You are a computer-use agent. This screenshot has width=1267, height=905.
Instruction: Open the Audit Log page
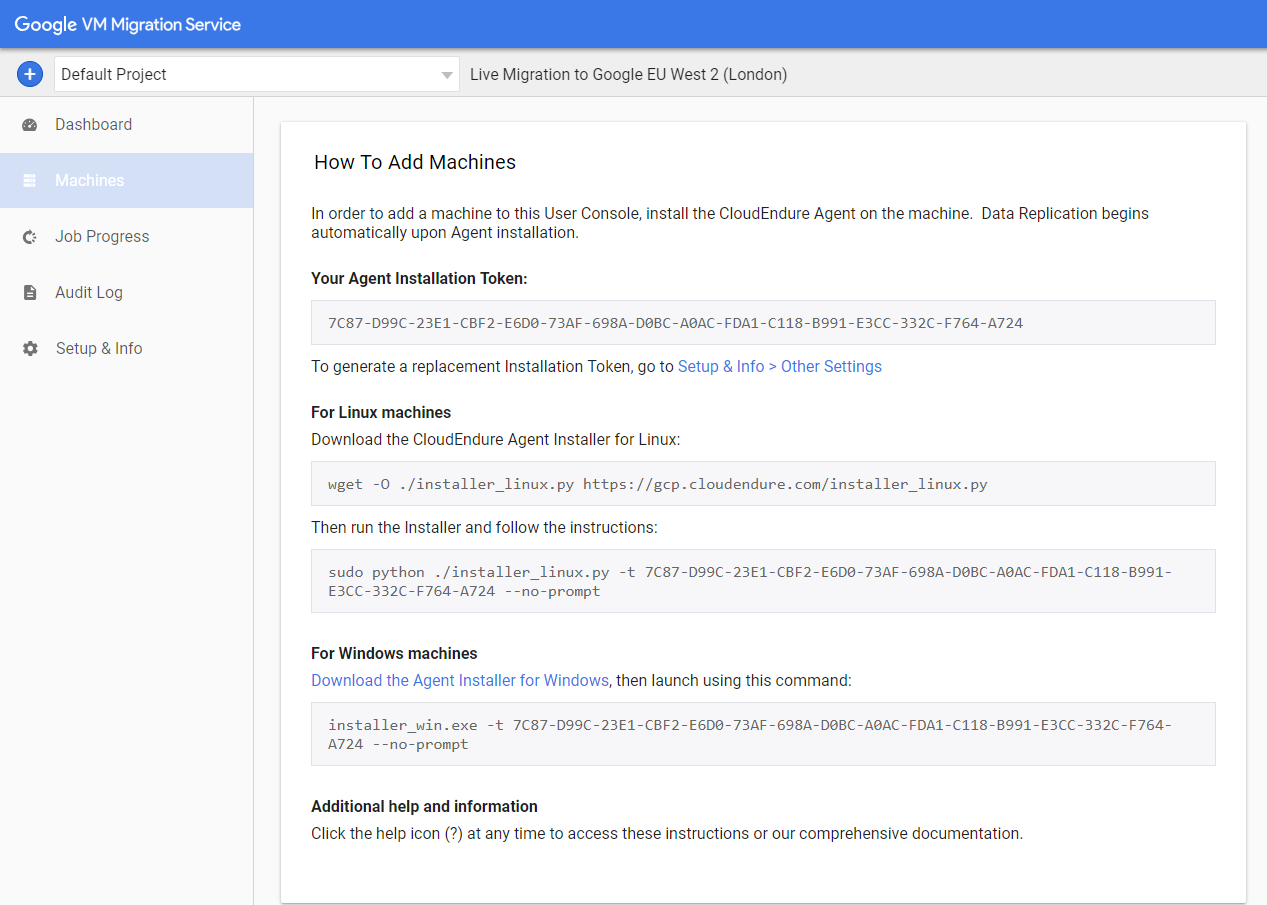(x=127, y=293)
